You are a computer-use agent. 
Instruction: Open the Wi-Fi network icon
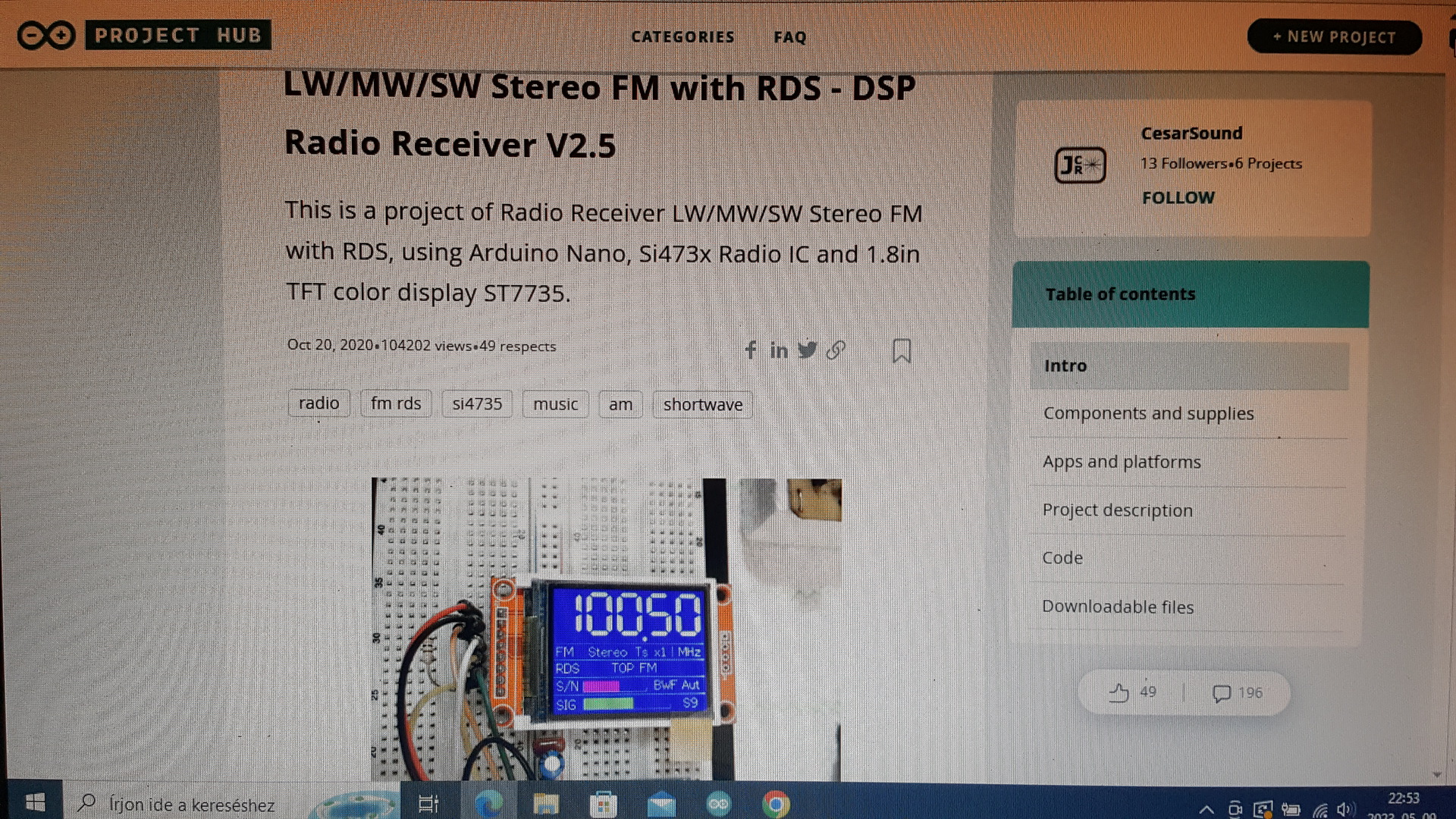[1320, 810]
